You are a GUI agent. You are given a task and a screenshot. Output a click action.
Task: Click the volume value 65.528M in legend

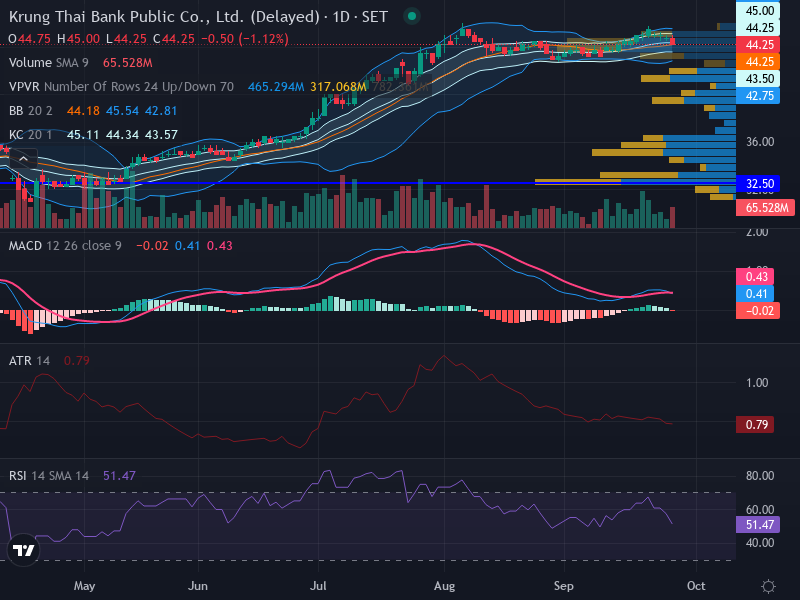128,63
